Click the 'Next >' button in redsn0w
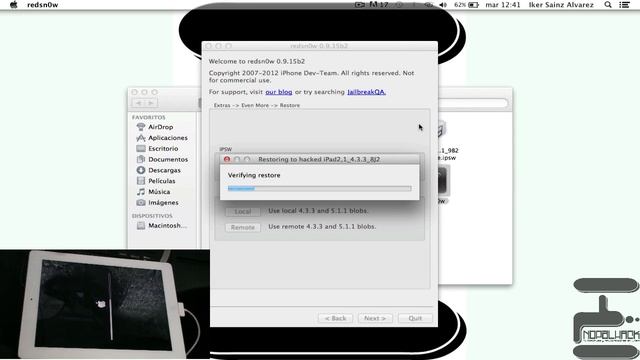The height and width of the screenshot is (360, 640). (375, 318)
